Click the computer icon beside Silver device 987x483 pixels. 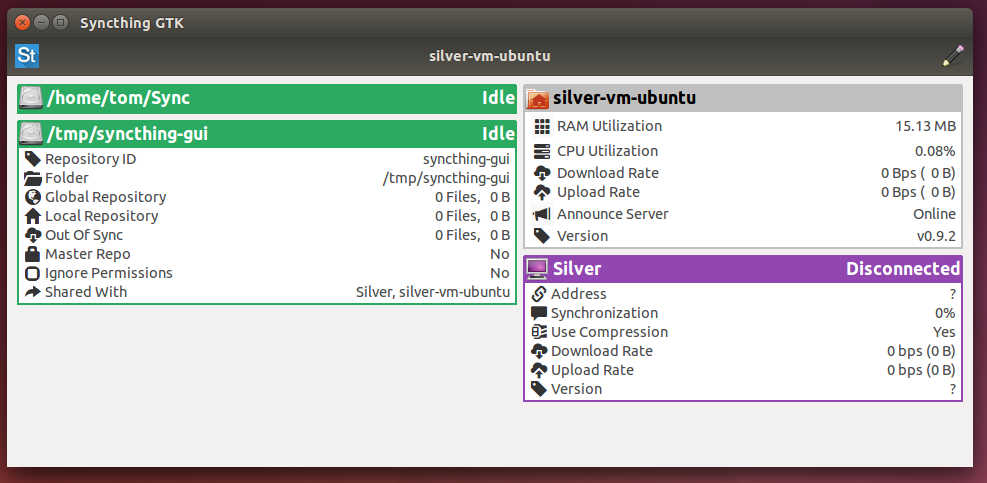pyautogui.click(x=537, y=269)
